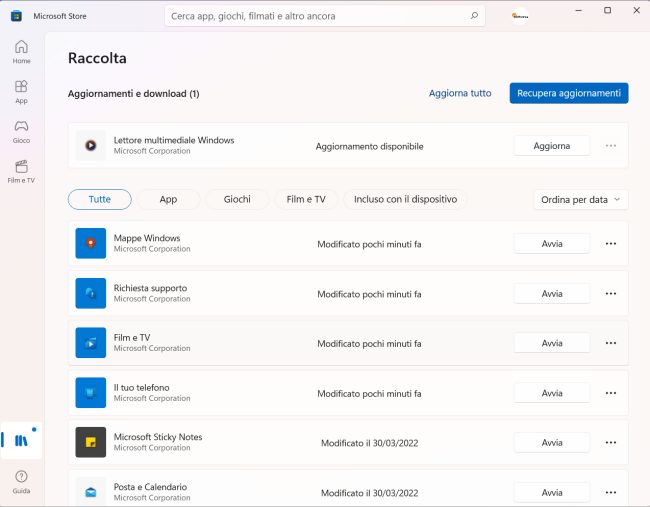
Task: Maximize the Microsoft Store window
Action: click(x=607, y=10)
